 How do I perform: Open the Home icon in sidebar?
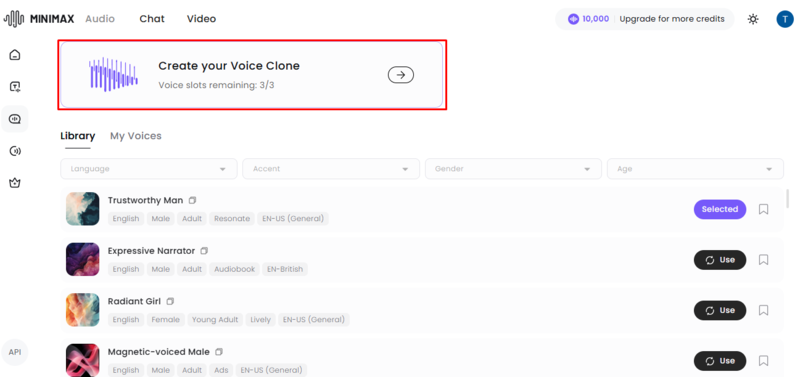point(15,55)
